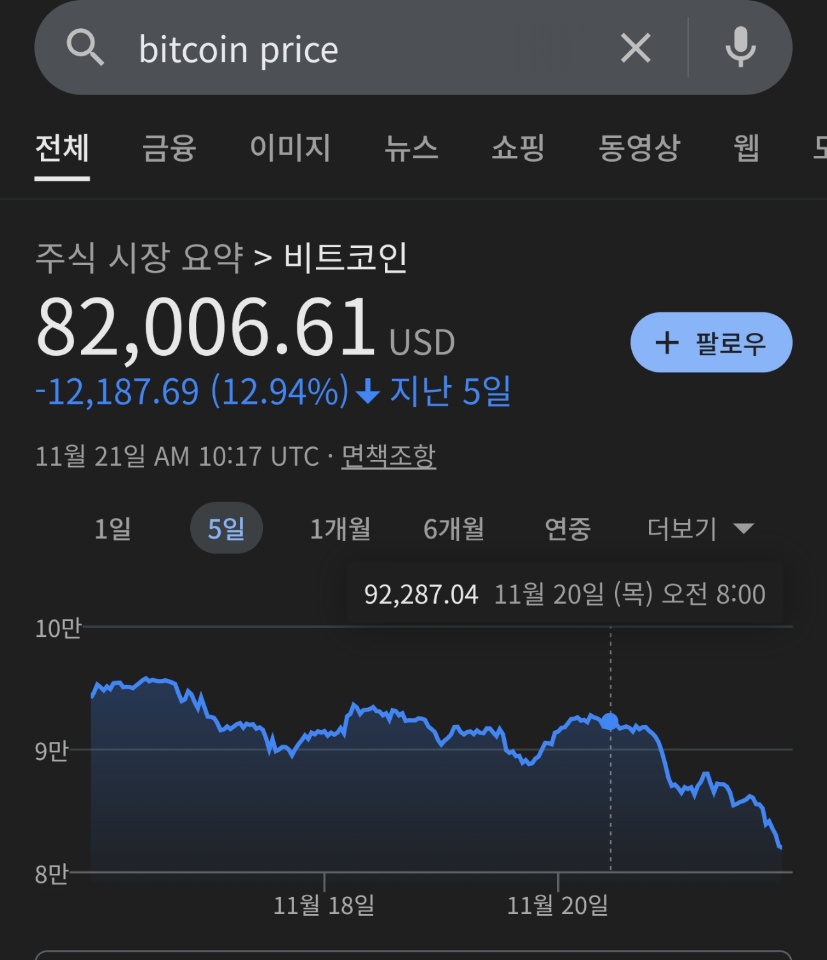Image resolution: width=827 pixels, height=960 pixels.
Task: Open the 면책조항 disclaimer link
Action: (x=388, y=457)
